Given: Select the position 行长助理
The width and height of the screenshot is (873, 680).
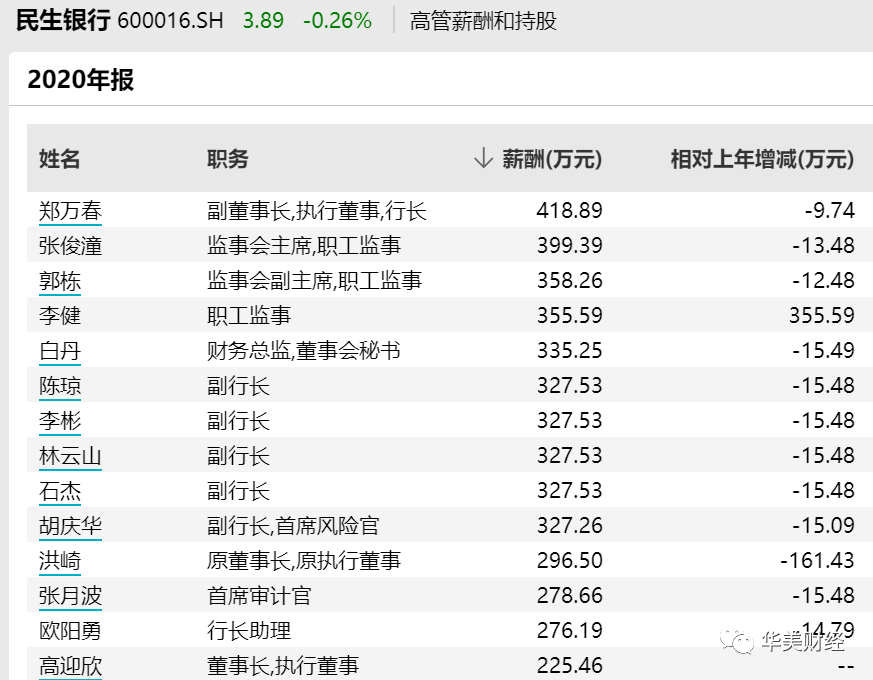Looking at the screenshot, I should (x=249, y=632).
